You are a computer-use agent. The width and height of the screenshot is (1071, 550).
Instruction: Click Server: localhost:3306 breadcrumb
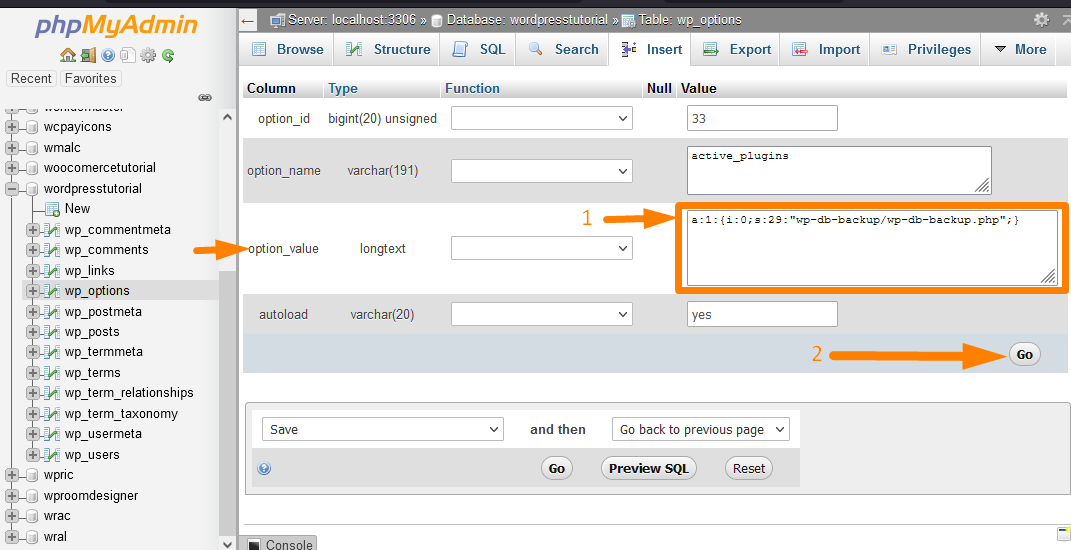pyautogui.click(x=352, y=20)
